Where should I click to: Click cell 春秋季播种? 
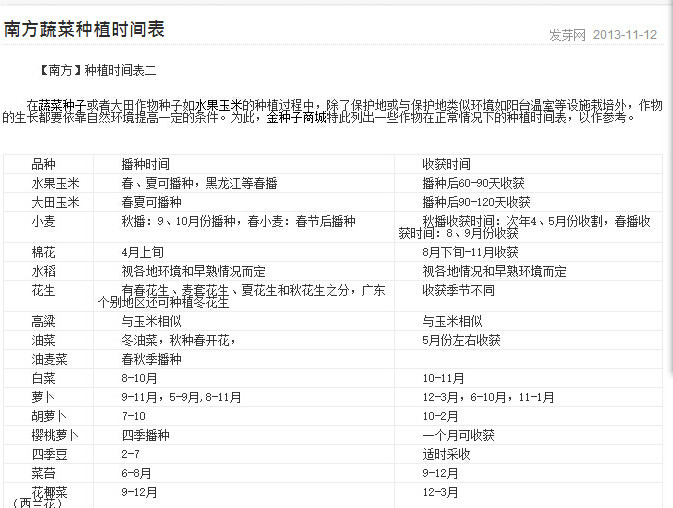tap(152, 359)
